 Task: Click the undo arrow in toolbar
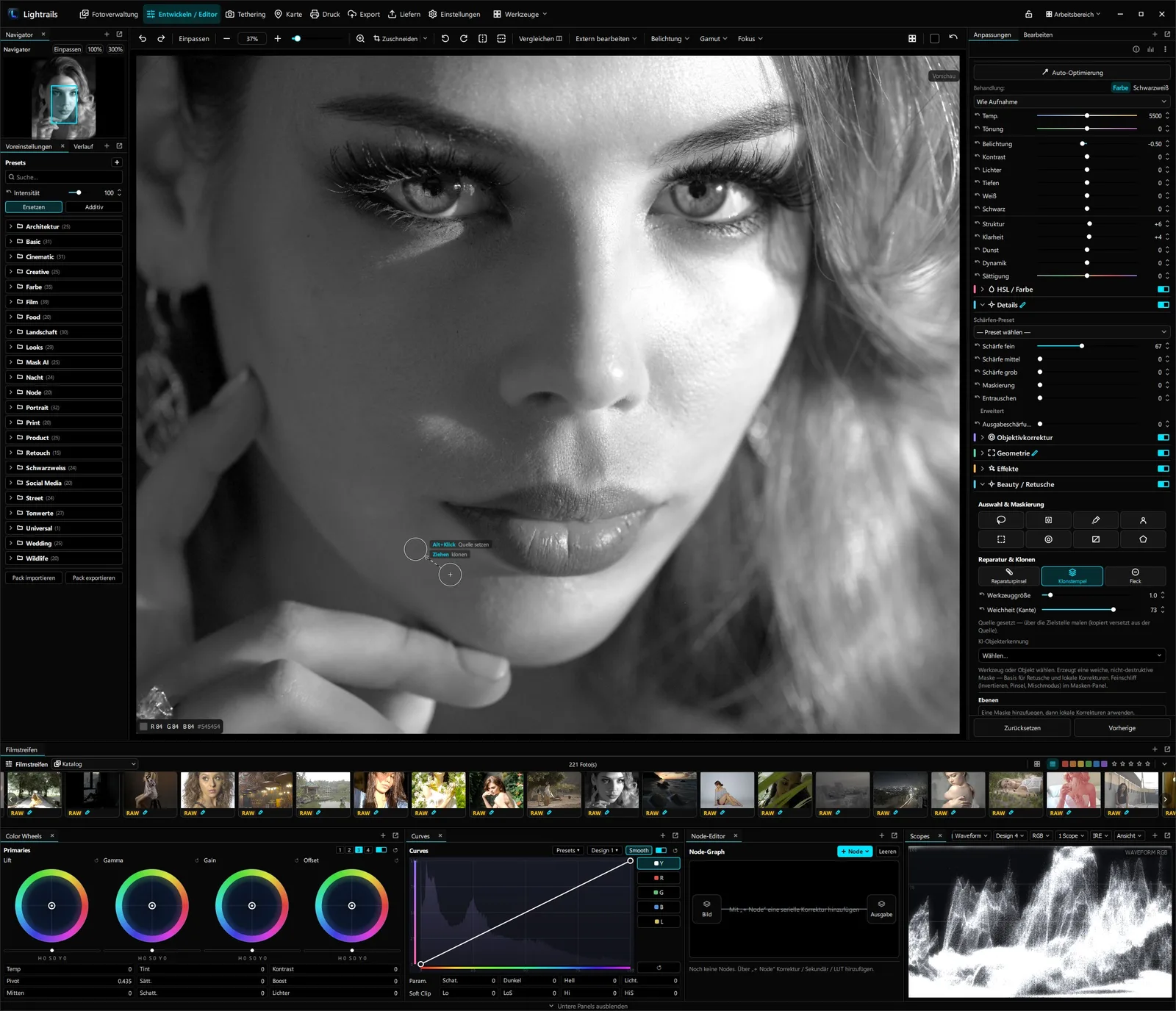(143, 38)
